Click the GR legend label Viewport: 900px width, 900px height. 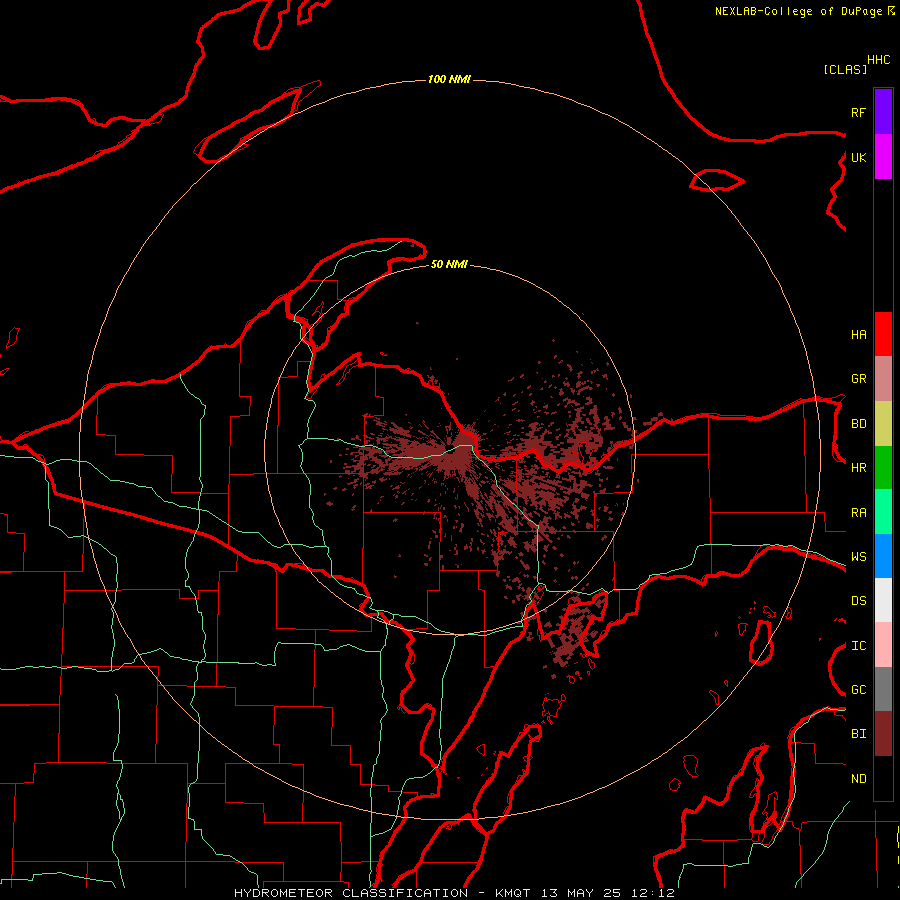(x=858, y=379)
